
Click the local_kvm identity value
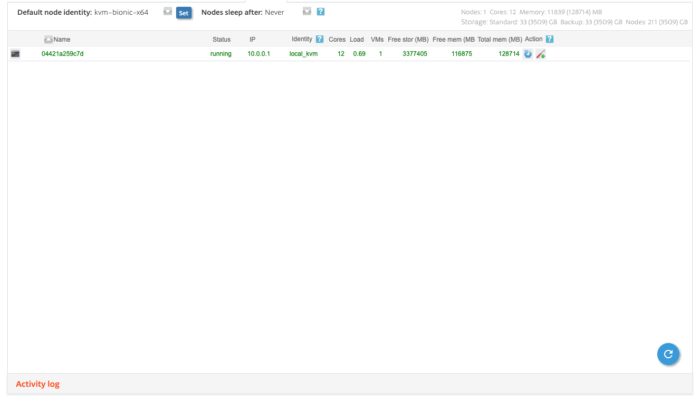point(303,54)
